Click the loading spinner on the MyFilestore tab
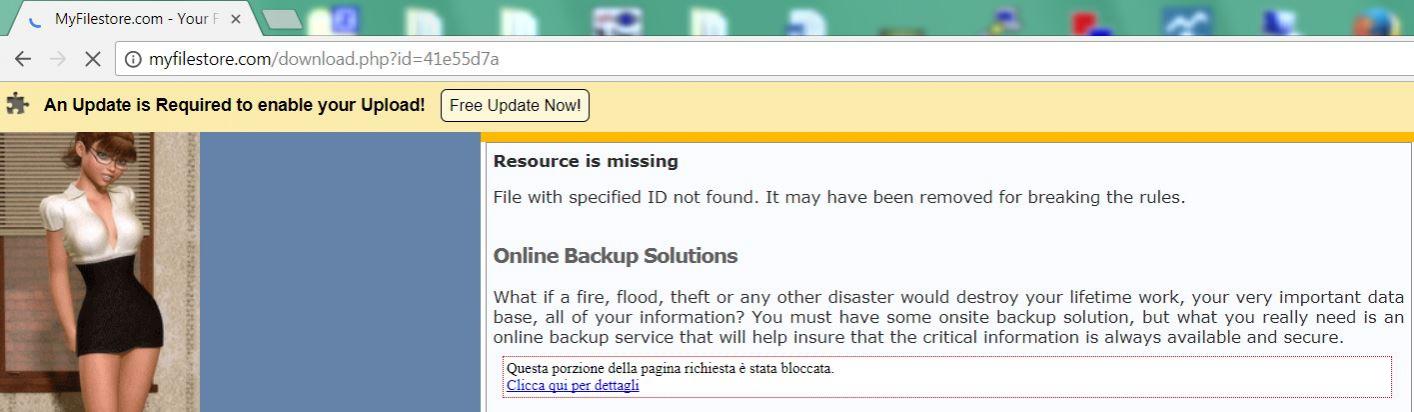This screenshot has width=1414, height=412. tap(36, 19)
